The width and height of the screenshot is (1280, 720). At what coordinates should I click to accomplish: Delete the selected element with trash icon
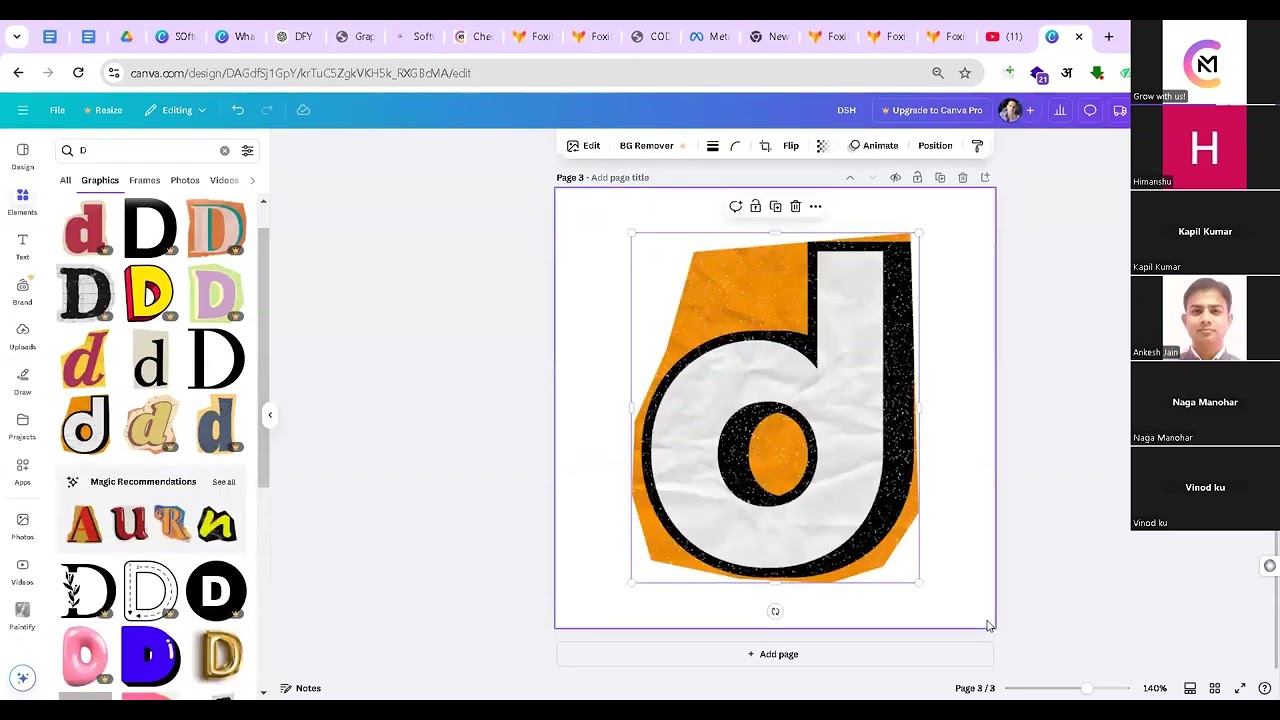[x=795, y=206]
